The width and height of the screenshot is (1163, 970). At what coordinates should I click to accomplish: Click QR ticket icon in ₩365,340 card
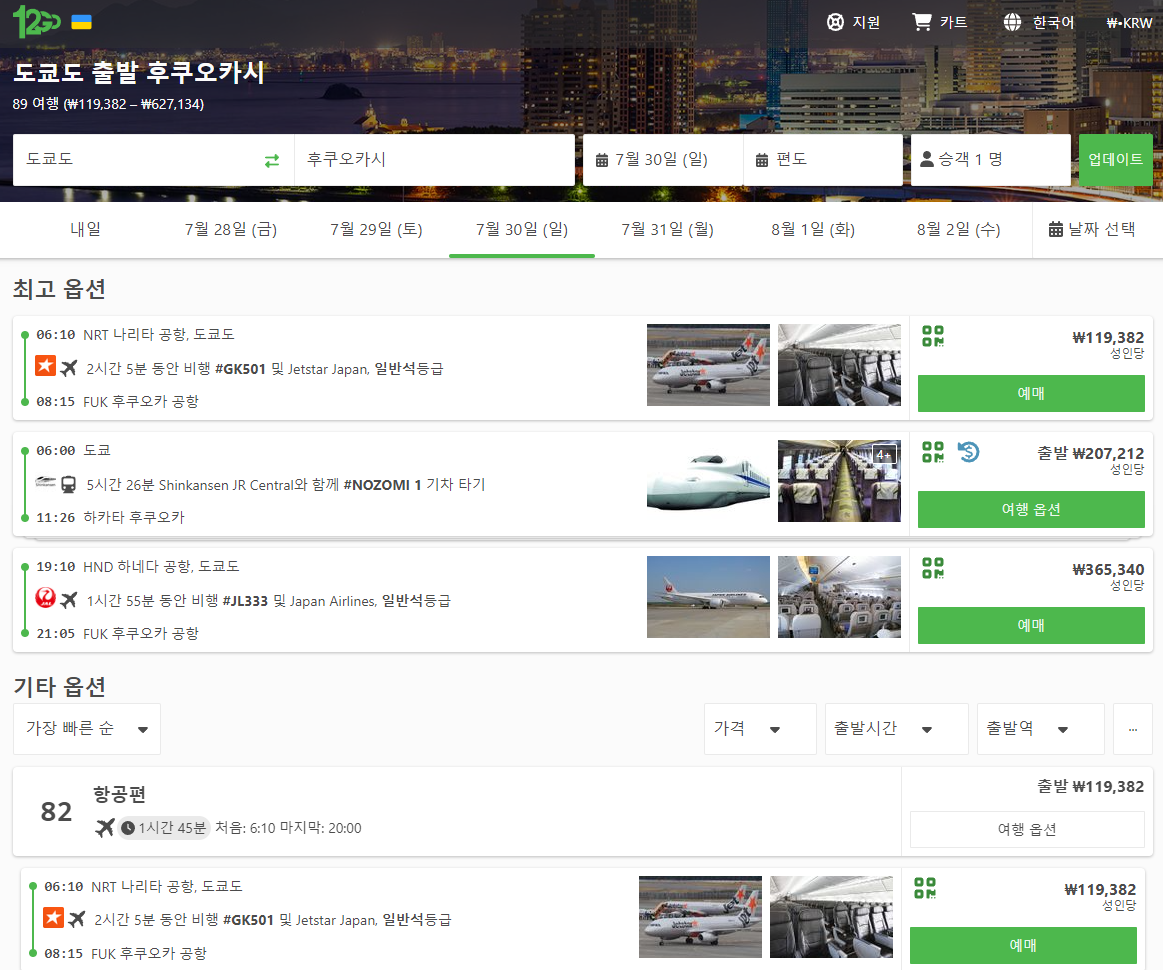click(933, 568)
